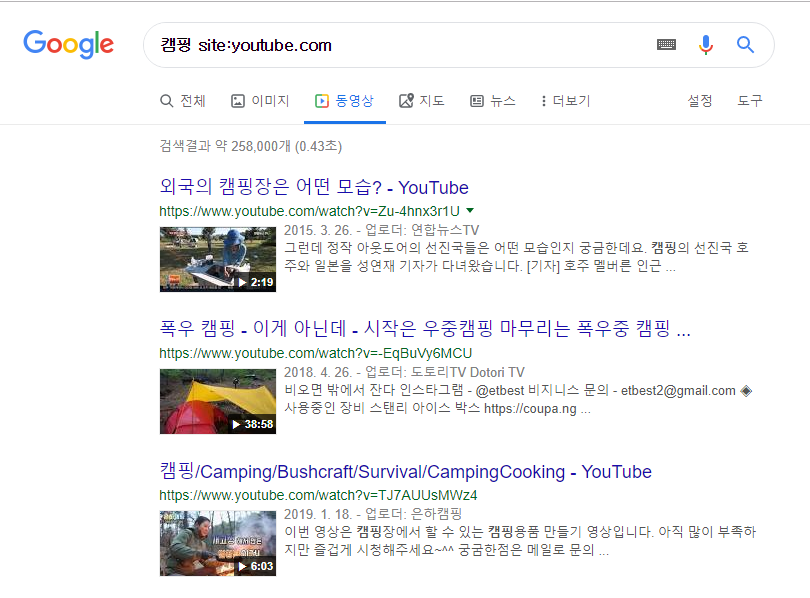Open the 더보기 menu label
The width and height of the screenshot is (810, 598).
(x=571, y=101)
